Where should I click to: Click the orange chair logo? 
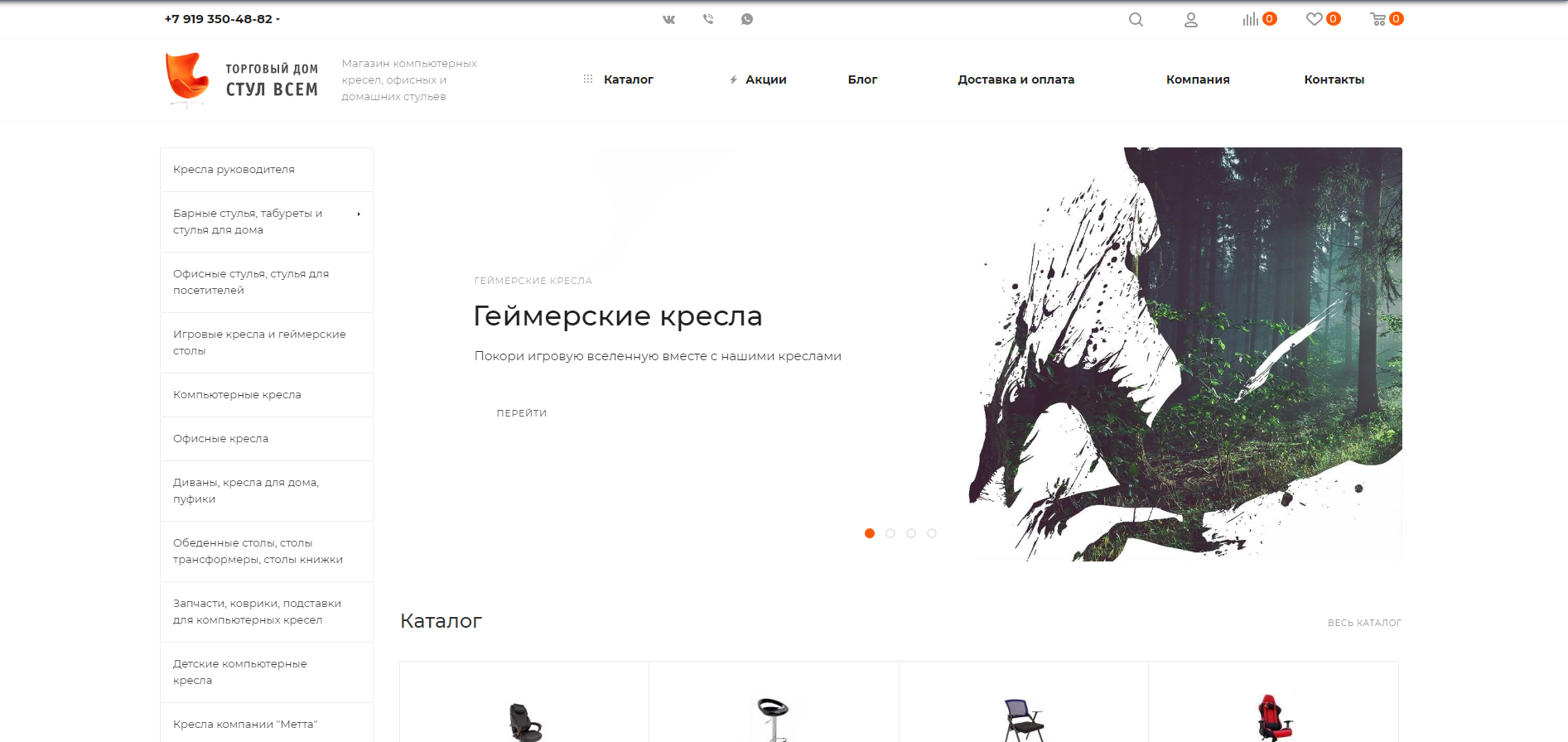click(x=186, y=79)
